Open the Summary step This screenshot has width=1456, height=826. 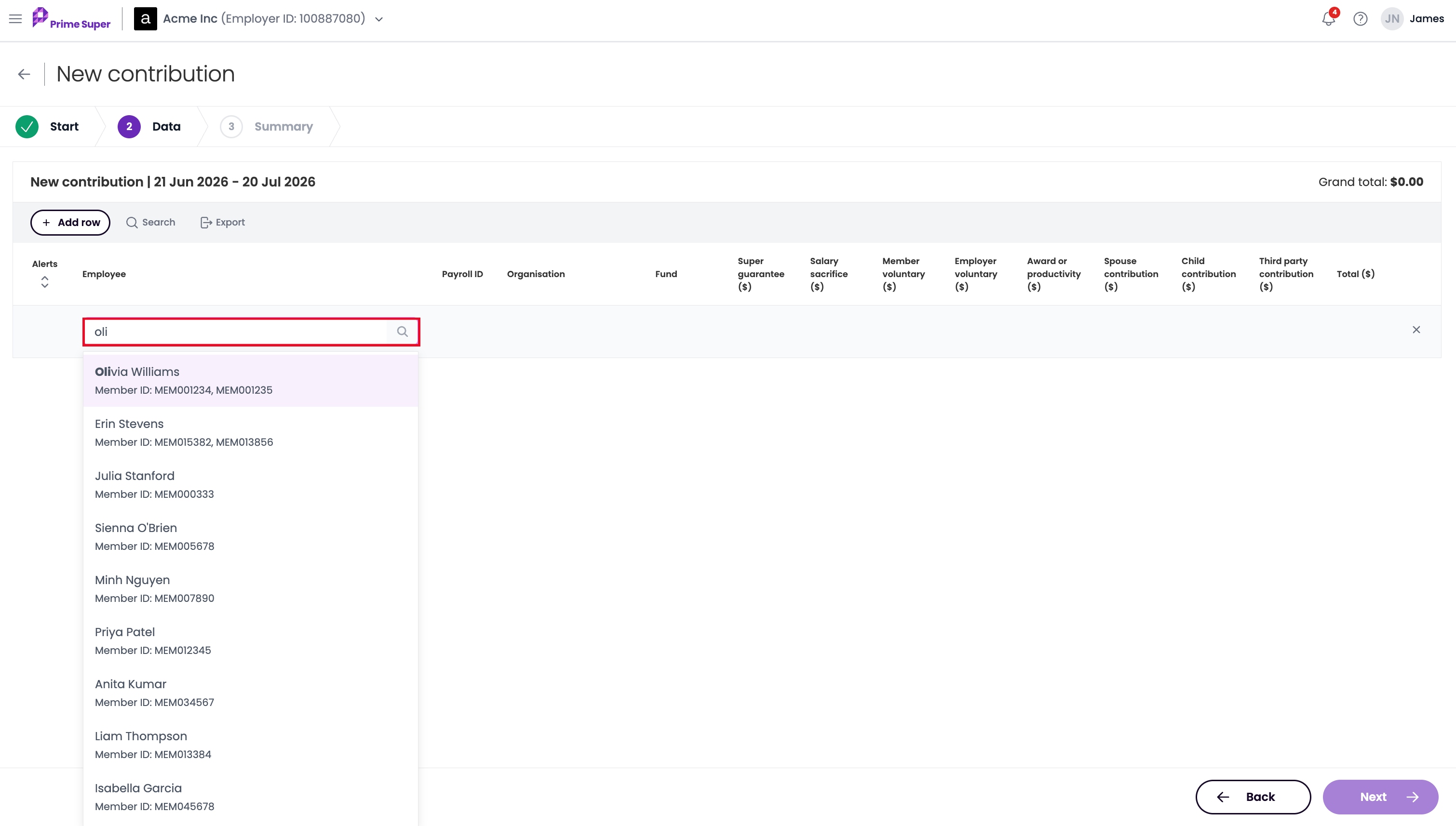[267, 127]
